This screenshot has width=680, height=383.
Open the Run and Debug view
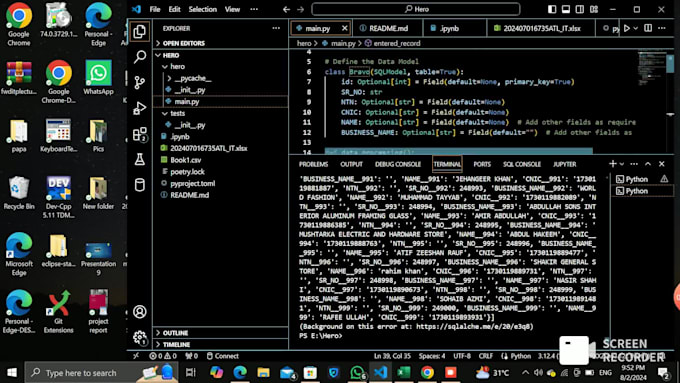click(x=140, y=108)
